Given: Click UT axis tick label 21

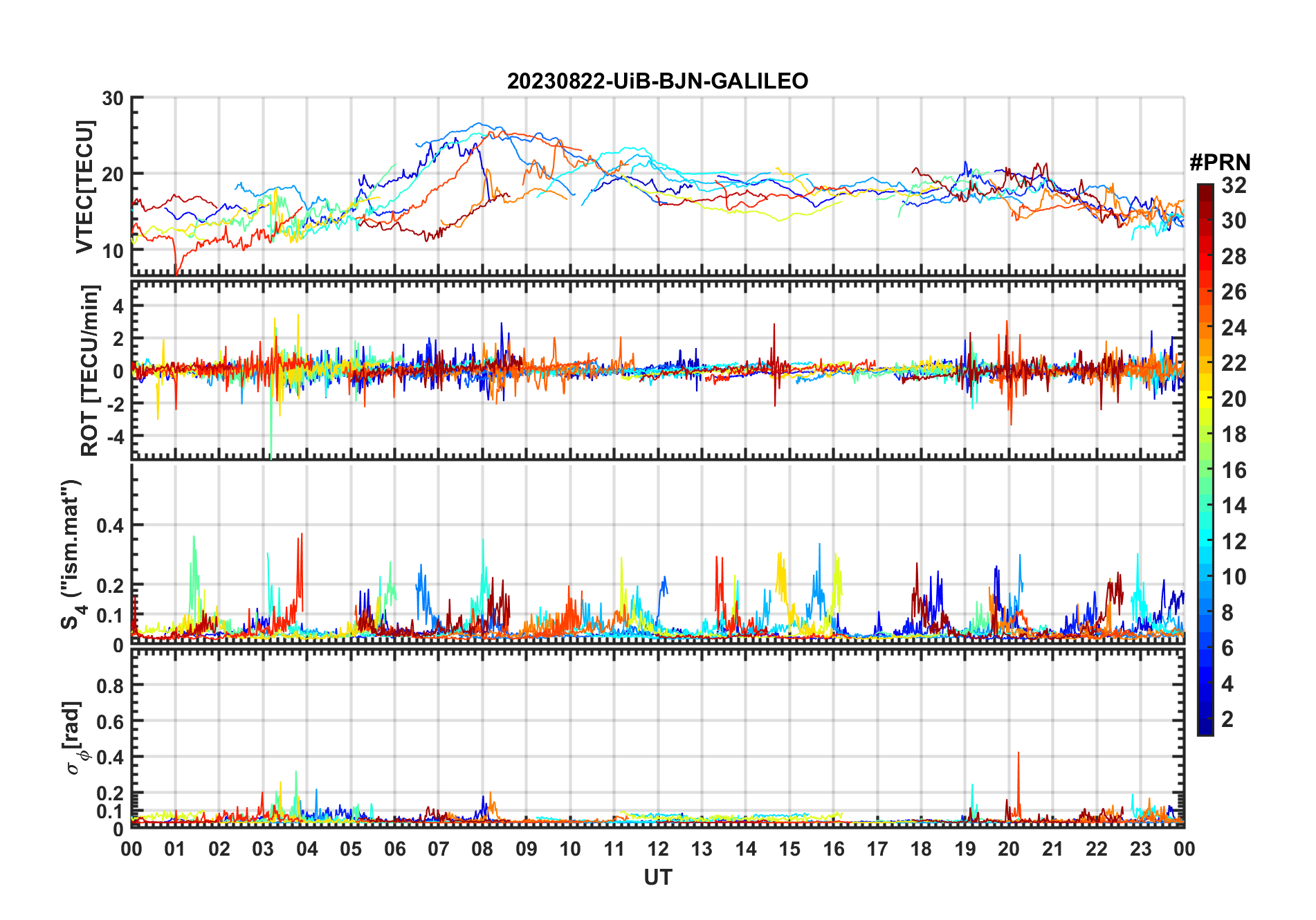Looking at the screenshot, I should [1052, 849].
